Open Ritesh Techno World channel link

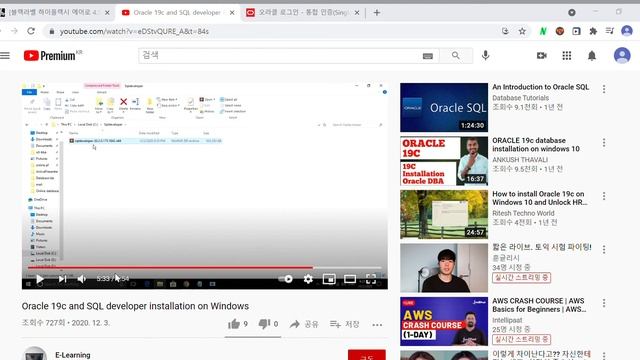tap(523, 213)
